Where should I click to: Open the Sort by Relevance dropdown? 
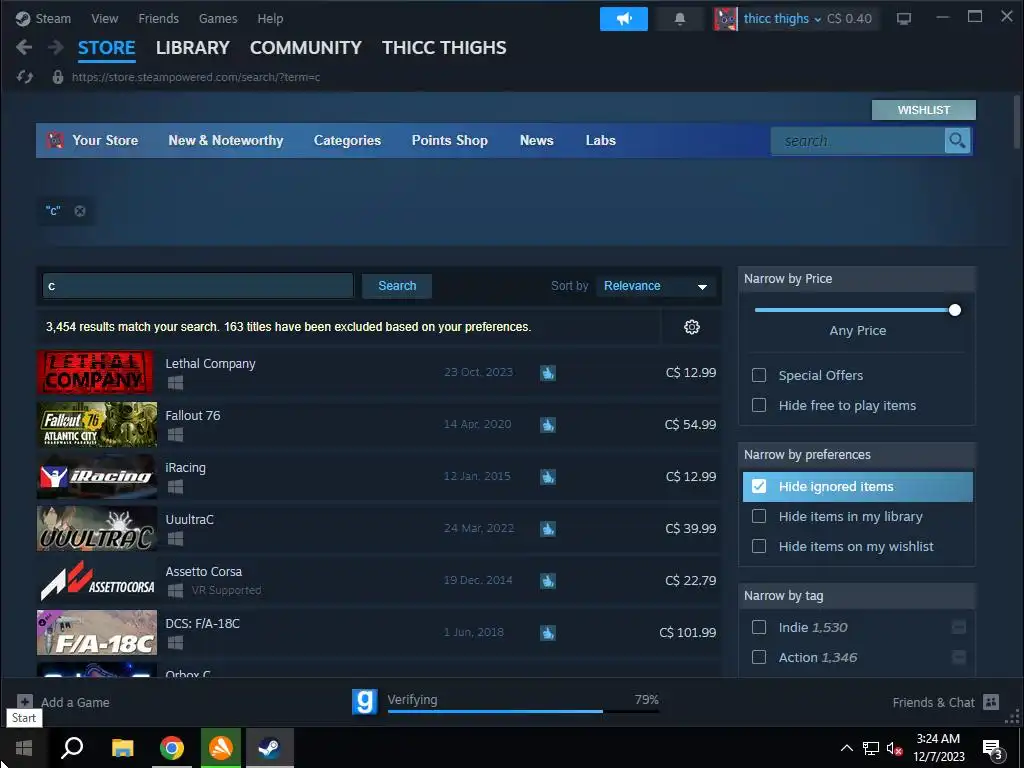pos(656,286)
